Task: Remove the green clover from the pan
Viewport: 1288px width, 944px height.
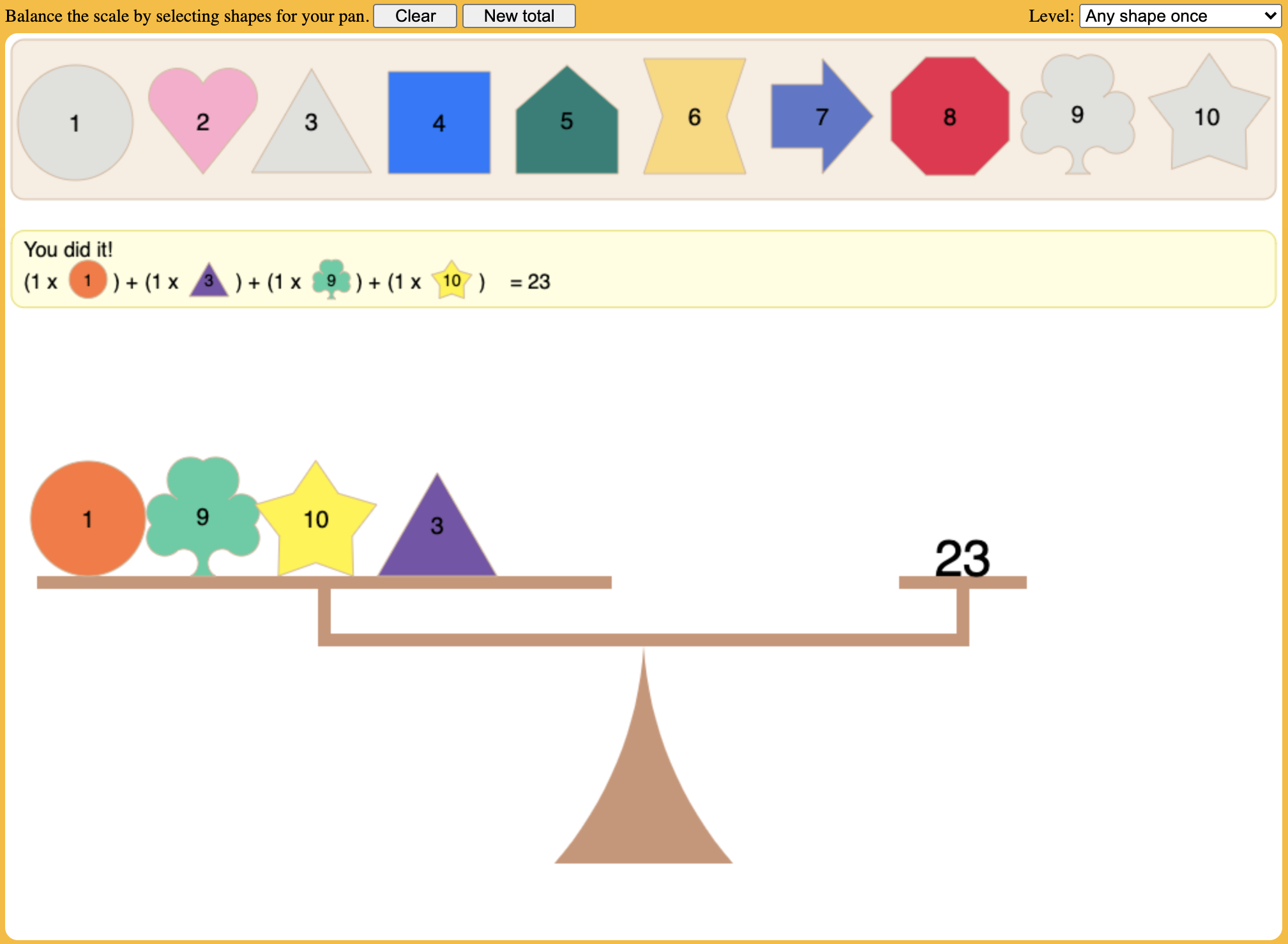Action: (x=203, y=517)
